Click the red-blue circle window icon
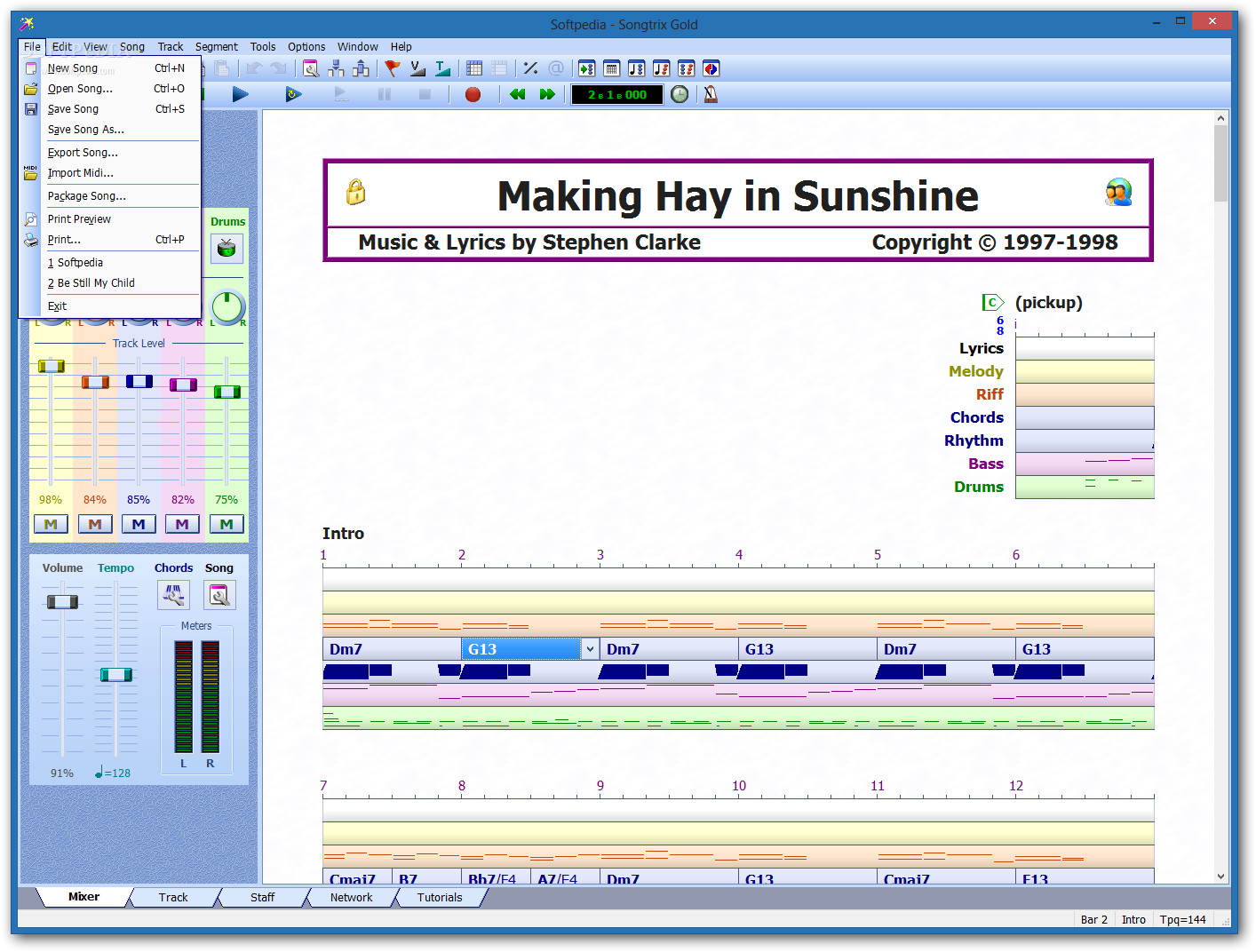This screenshot has width=1256, height=952. point(711,68)
